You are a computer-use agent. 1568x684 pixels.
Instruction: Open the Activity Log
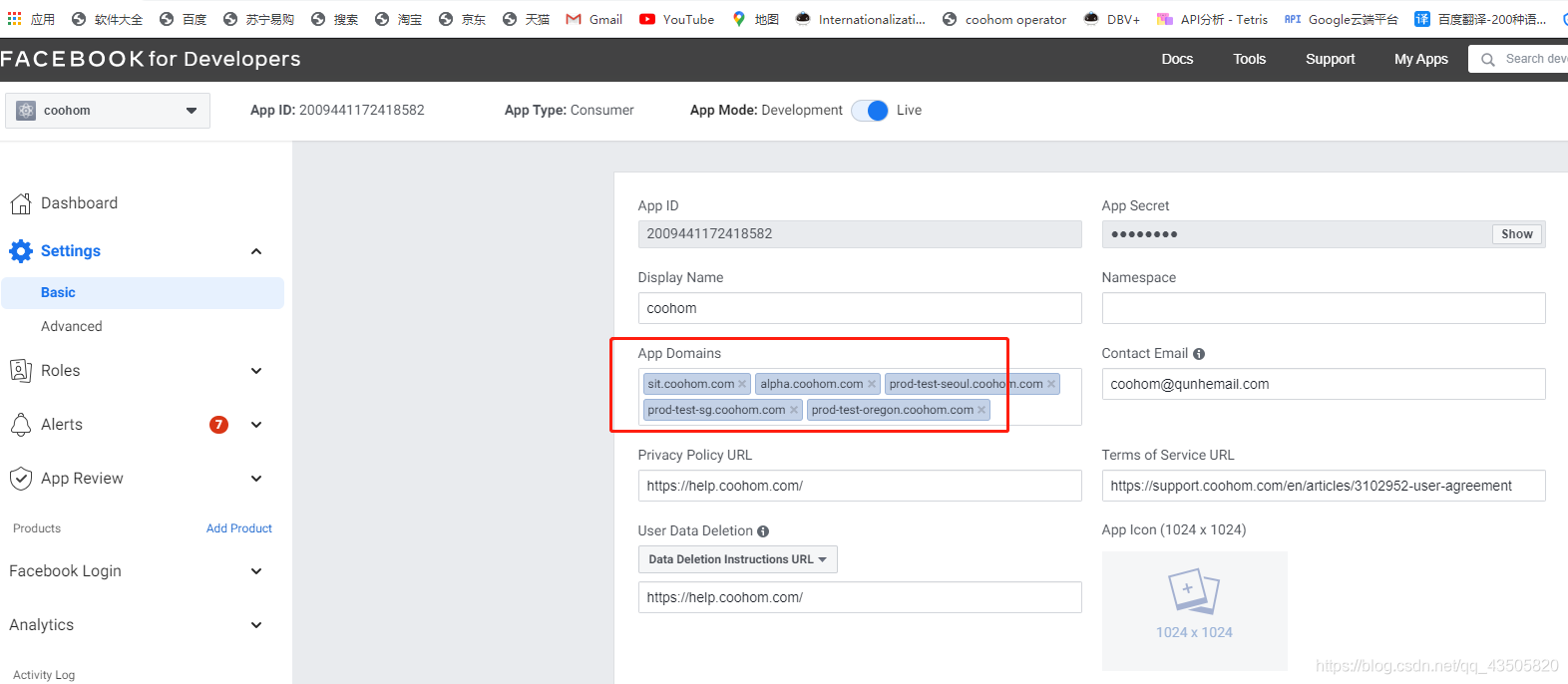point(44,675)
